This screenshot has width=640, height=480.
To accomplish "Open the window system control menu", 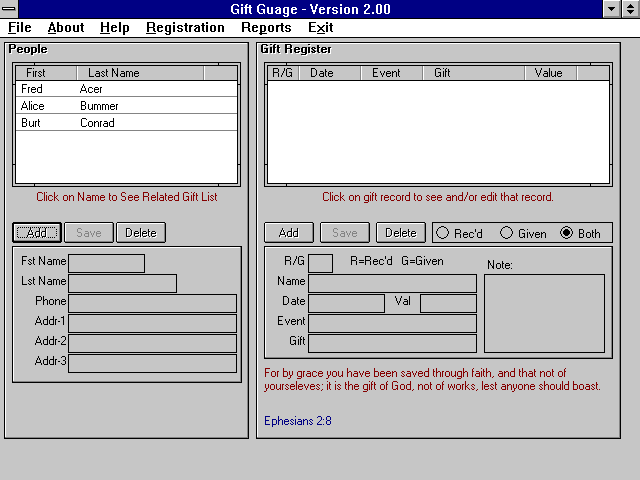I will click(x=9, y=9).
